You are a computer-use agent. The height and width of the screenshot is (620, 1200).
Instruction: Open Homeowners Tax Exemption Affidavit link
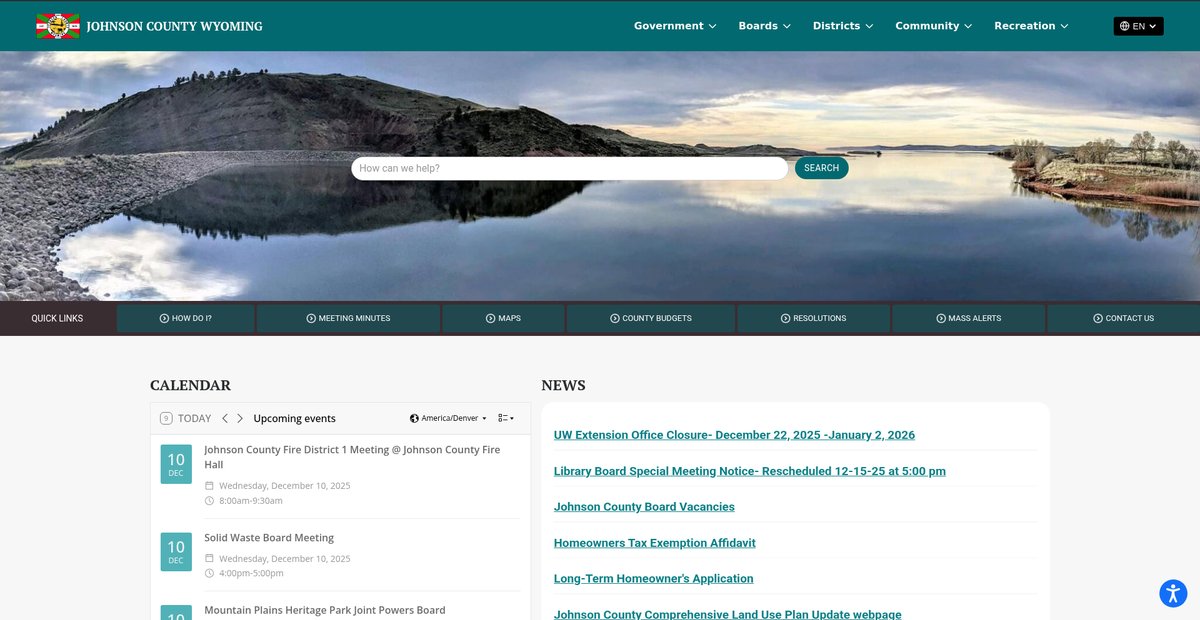tap(655, 543)
